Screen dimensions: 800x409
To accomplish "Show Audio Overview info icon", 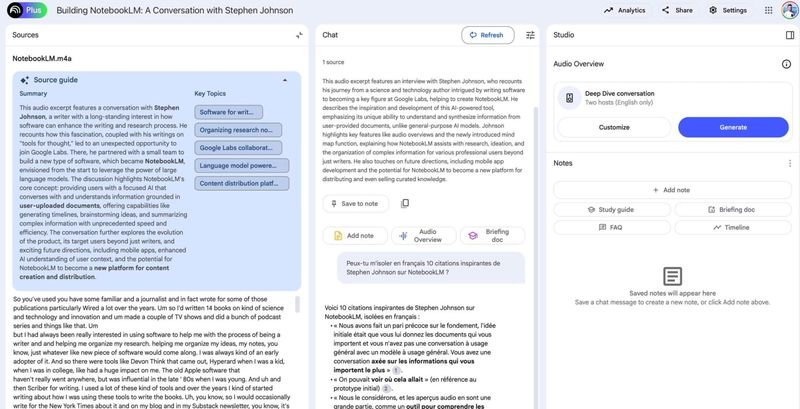I will (x=786, y=64).
